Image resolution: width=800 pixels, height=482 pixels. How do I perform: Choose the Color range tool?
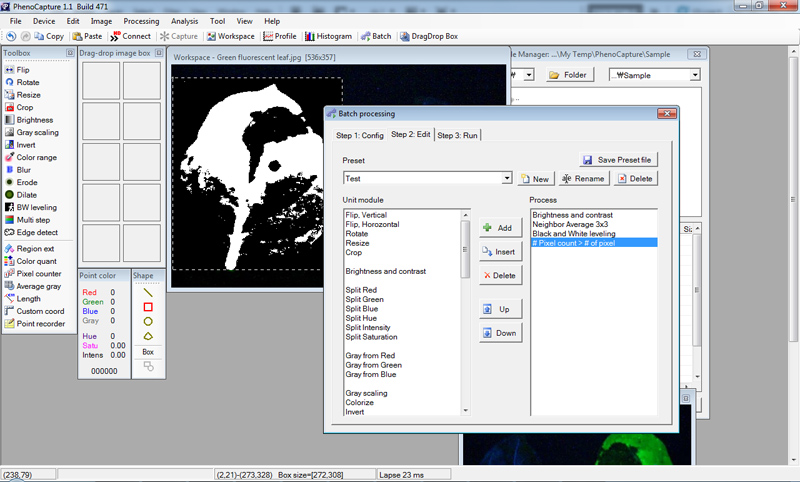(37, 157)
